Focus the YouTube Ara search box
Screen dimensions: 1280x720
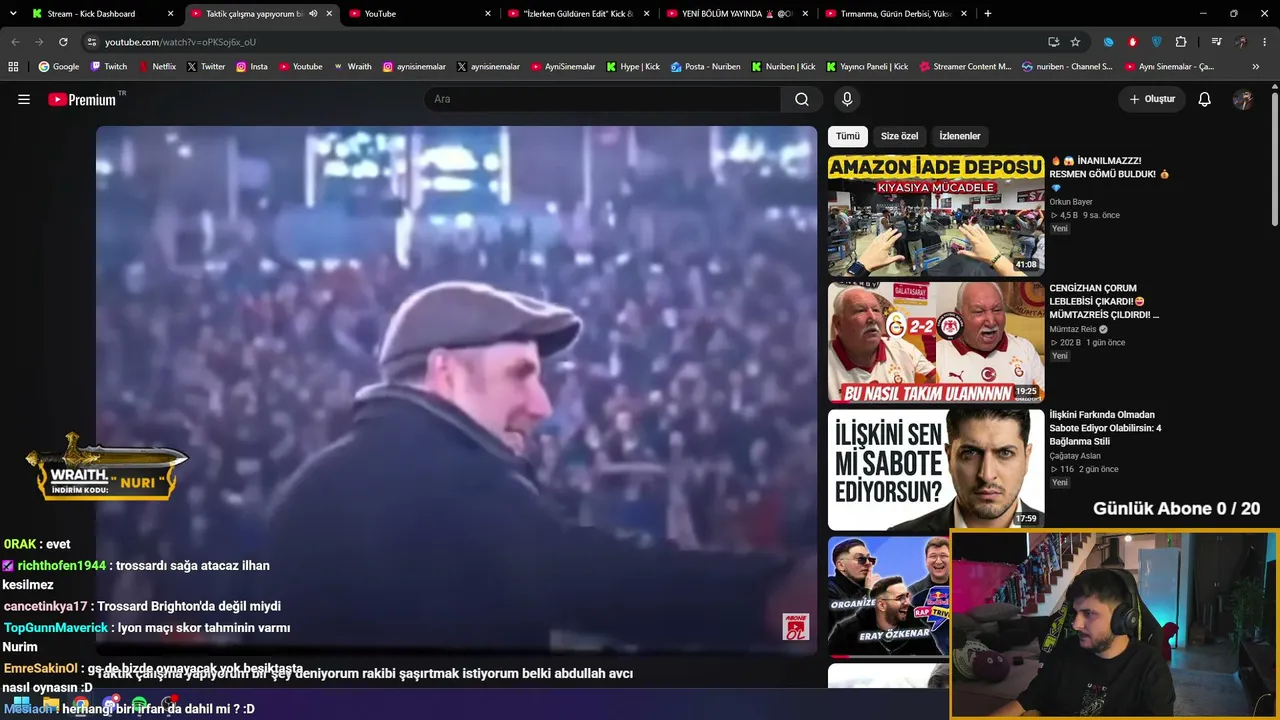click(602, 99)
